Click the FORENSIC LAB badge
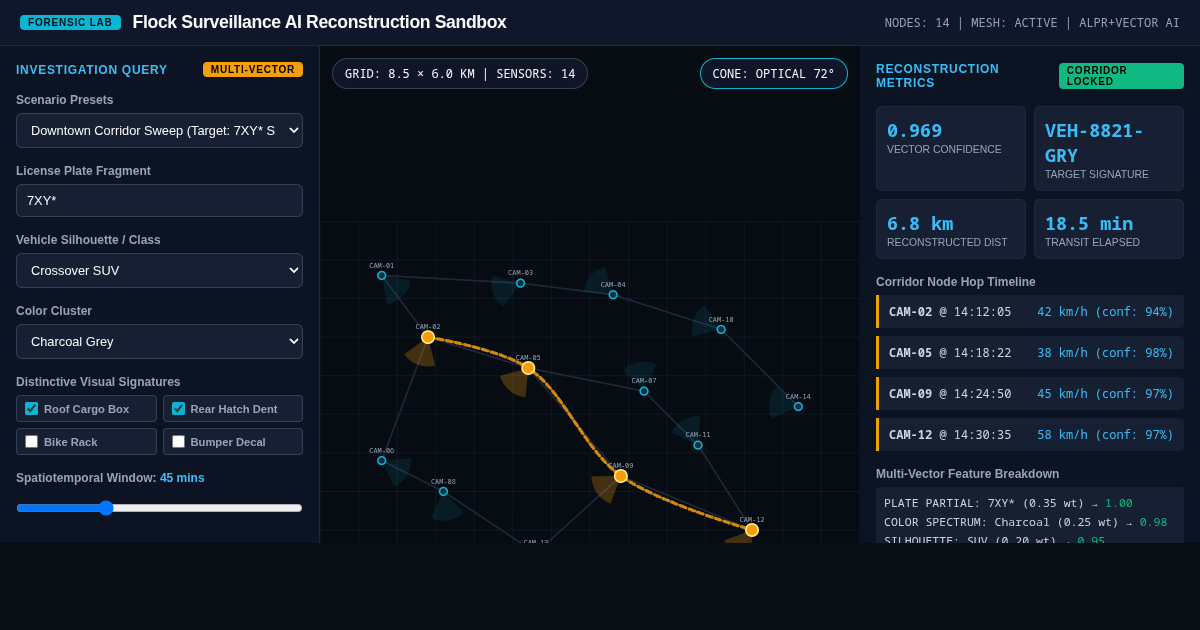Screen dimensions: 1200x630 (x=70, y=22)
